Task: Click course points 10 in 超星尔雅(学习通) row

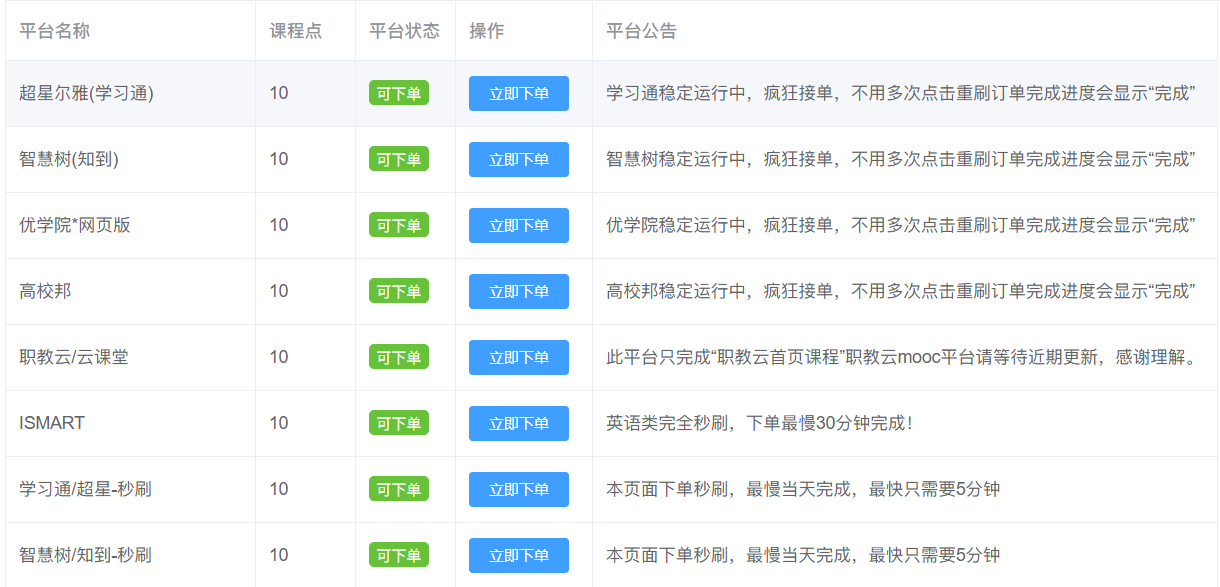Action: tap(279, 93)
